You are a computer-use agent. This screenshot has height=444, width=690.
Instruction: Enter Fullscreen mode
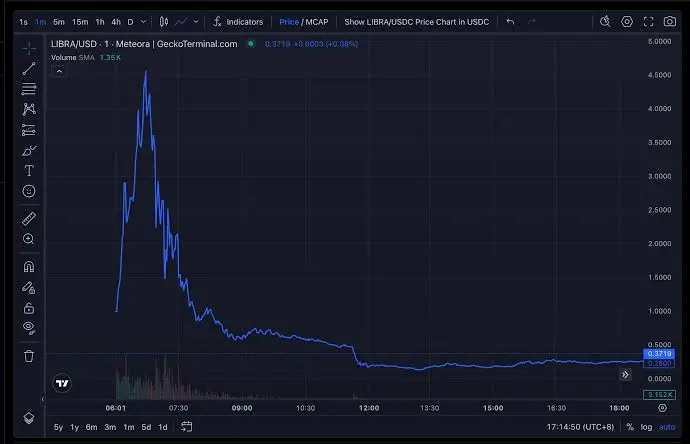[649, 22]
